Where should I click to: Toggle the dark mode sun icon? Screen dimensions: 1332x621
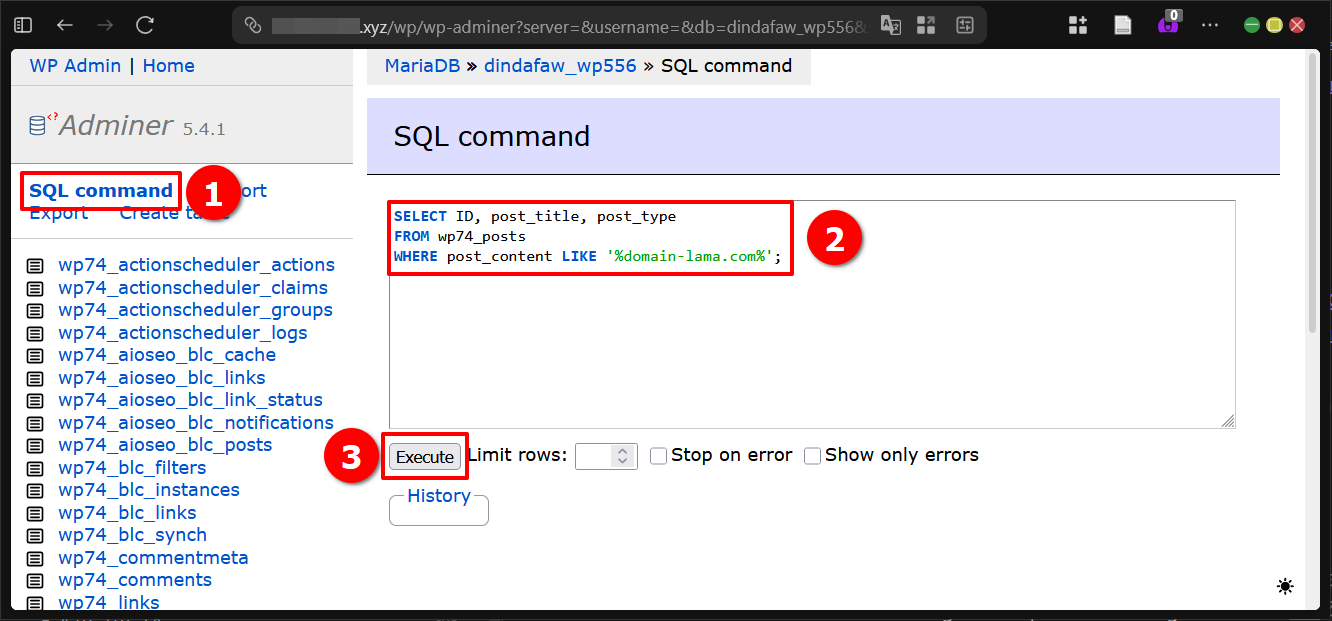(x=1285, y=587)
